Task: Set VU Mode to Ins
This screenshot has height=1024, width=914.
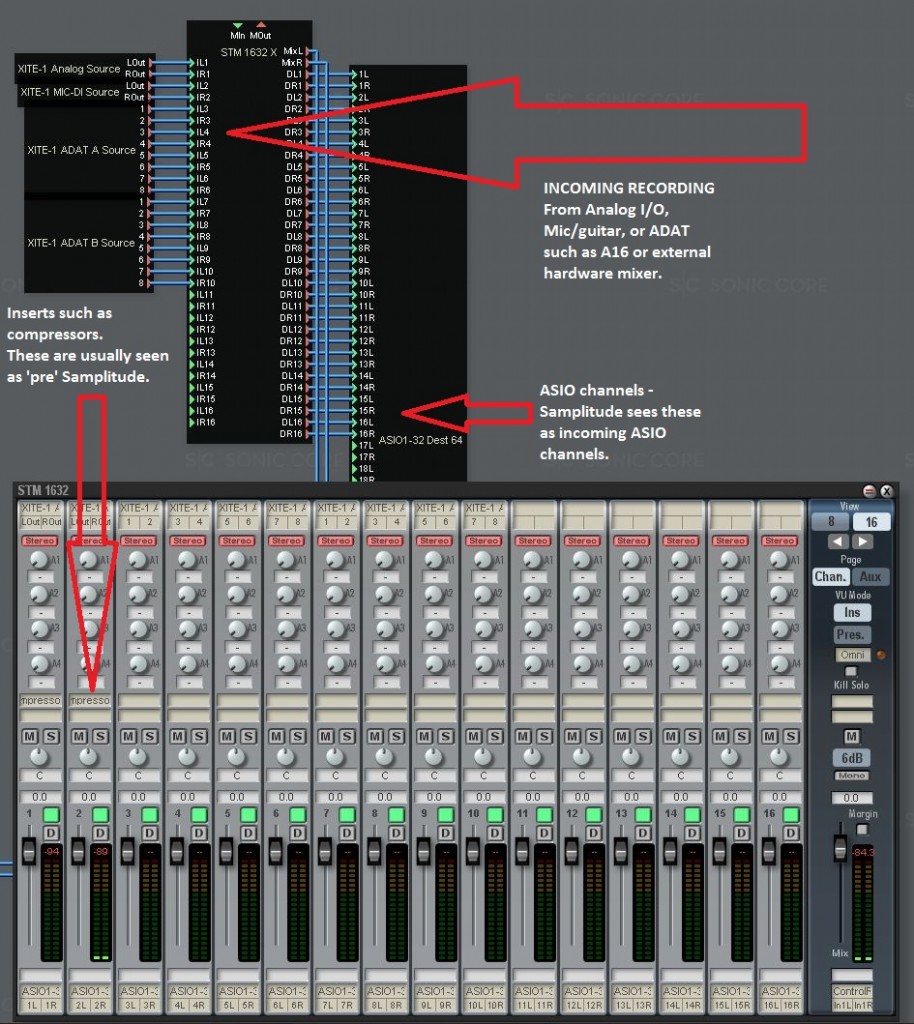Action: pos(852,613)
